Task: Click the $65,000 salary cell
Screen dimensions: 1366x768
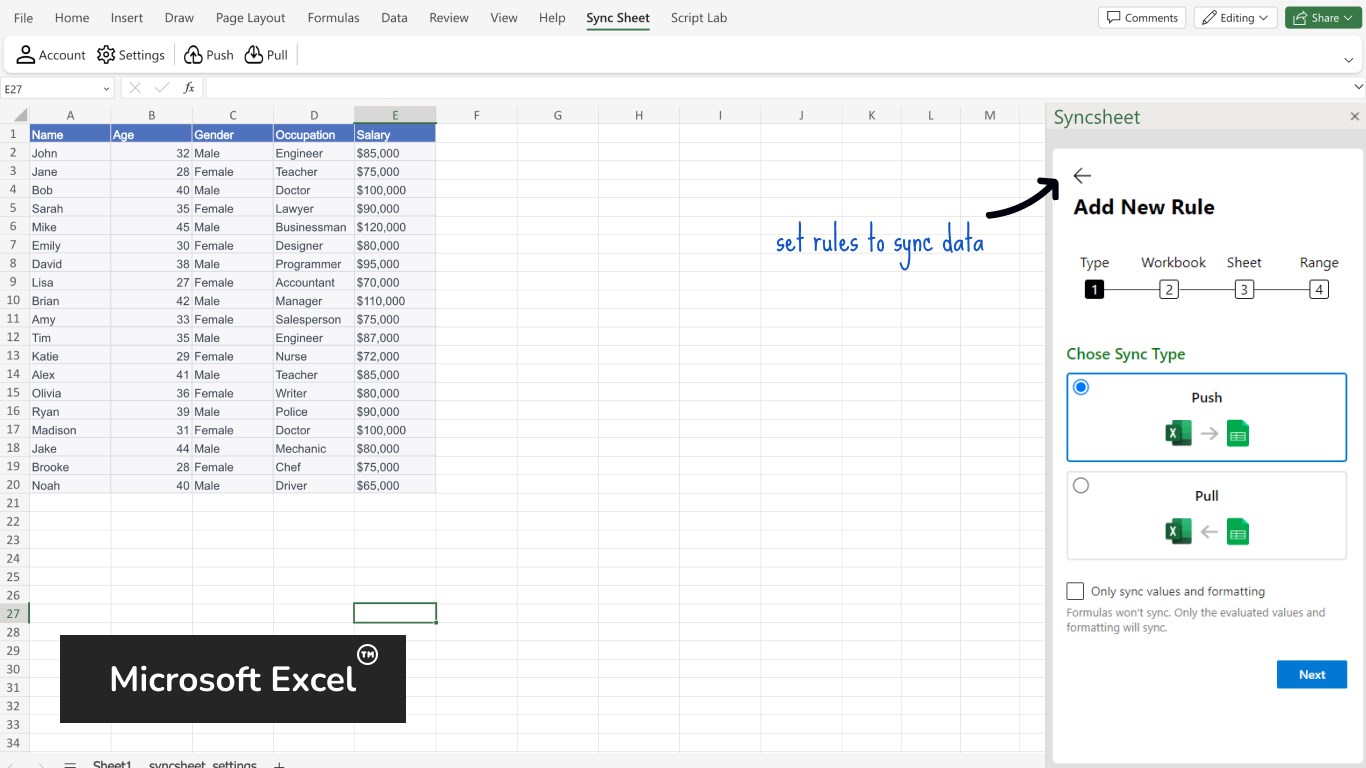Action: pos(395,485)
